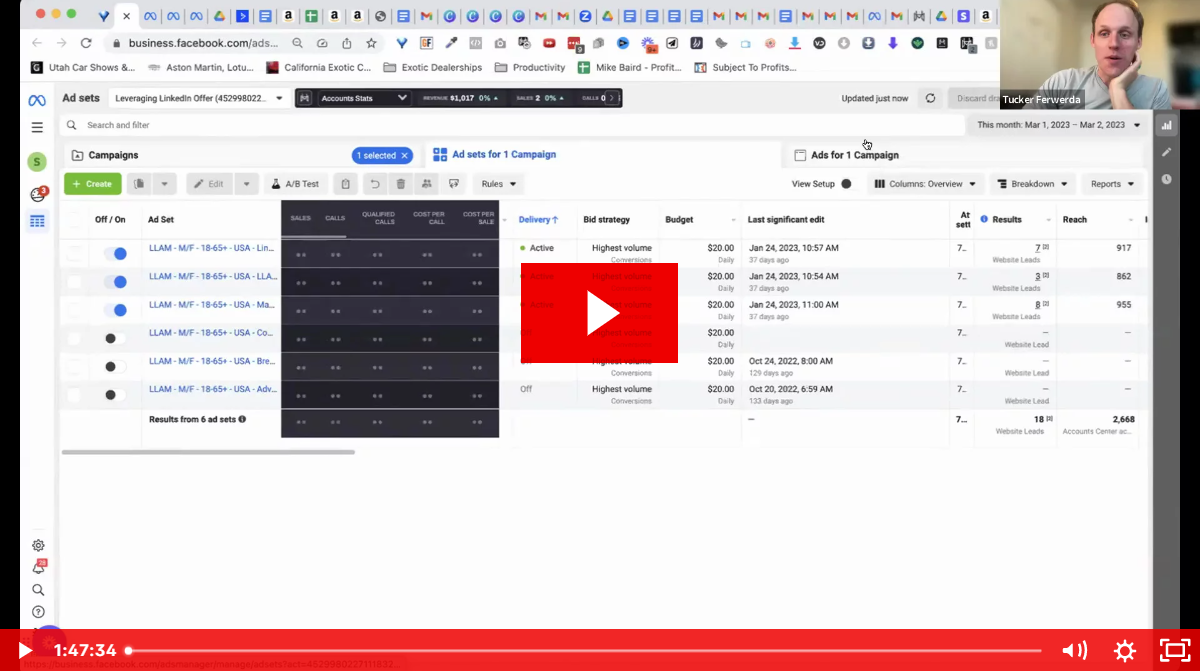Switch to the Campaigns tab
Viewport: 1200px width, 671px height.
[x=113, y=155]
